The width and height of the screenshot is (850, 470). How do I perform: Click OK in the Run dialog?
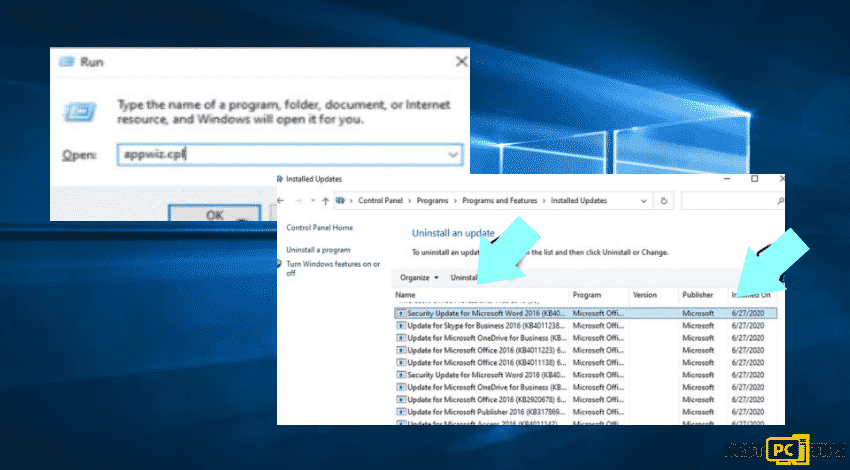pos(215,214)
